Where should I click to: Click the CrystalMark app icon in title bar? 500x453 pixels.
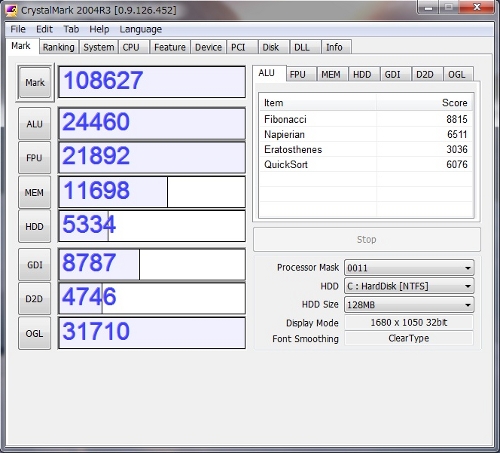11,10
